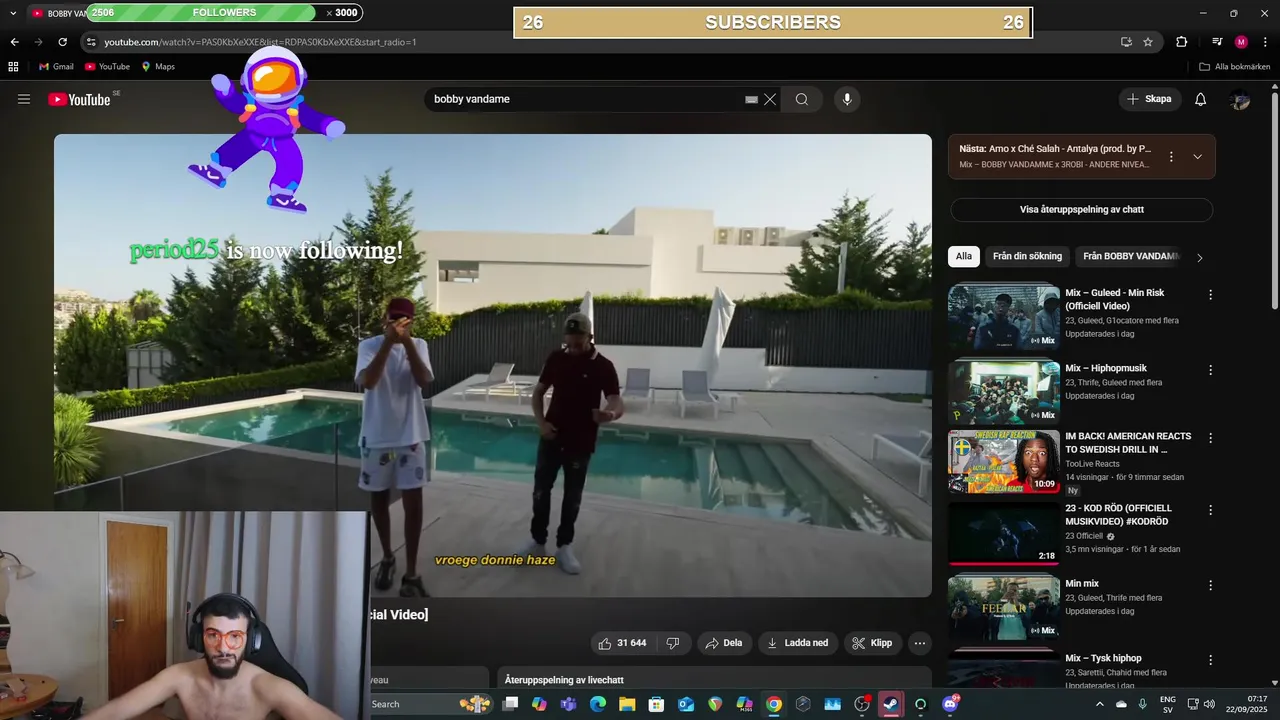Open options for Mix – Hiphopmusik
The width and height of the screenshot is (1280, 720).
click(1210, 370)
